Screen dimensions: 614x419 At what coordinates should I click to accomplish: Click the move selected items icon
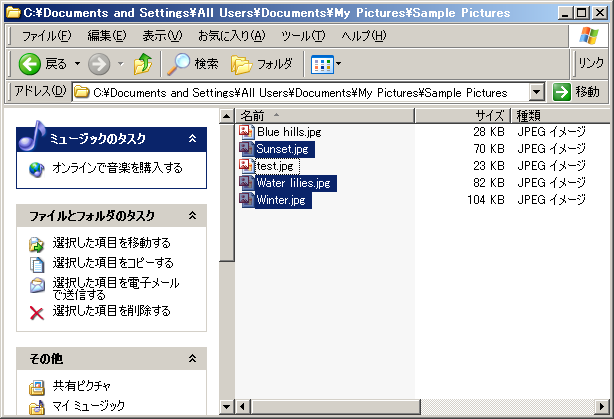(37, 244)
